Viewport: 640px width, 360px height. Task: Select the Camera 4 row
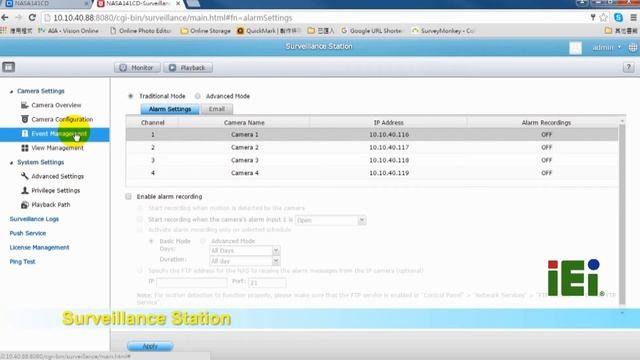tap(372, 173)
